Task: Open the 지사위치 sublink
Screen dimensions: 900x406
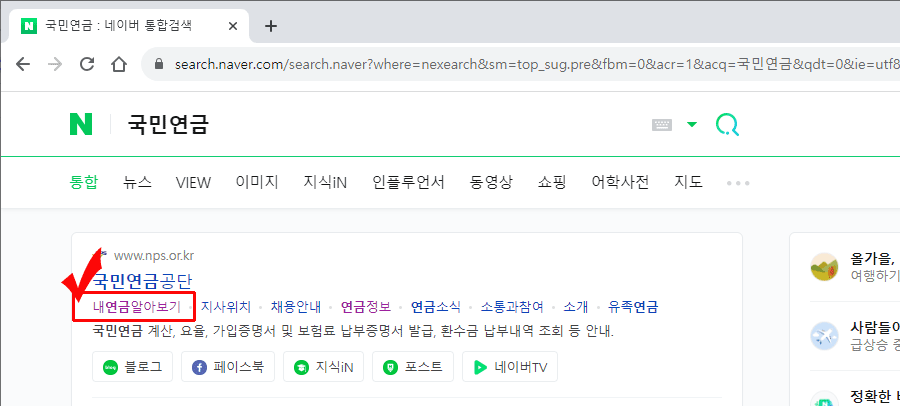Action: pos(226,307)
